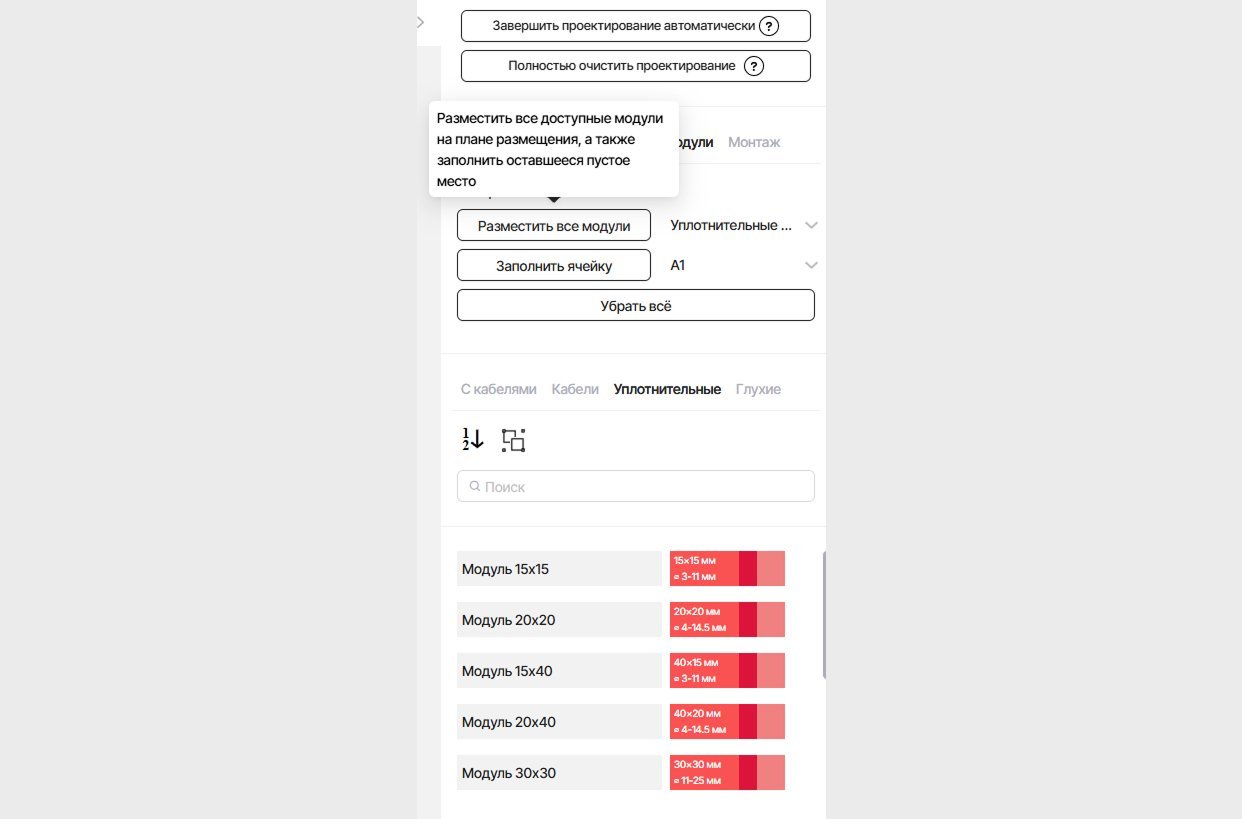1242x819 pixels.
Task: Expand the Уплотнительные dropdown chevron
Action: tap(811, 226)
